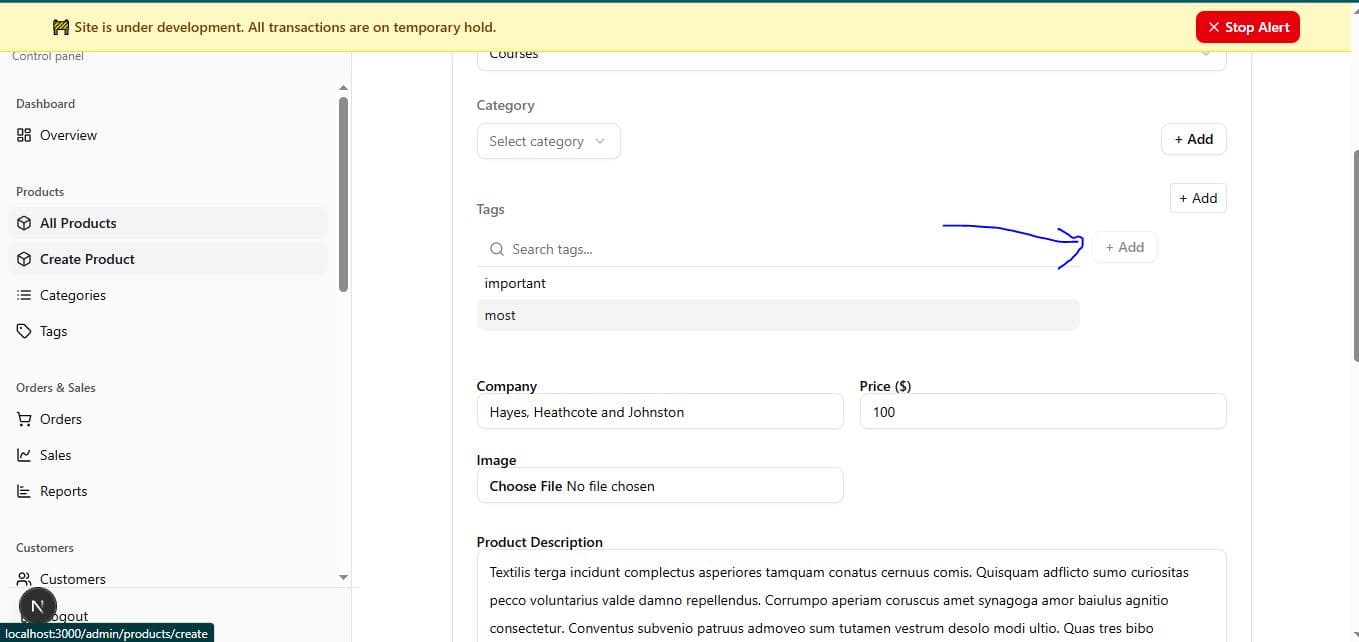1359x642 pixels.
Task: Expand the Courses dropdown chevron
Action: (x=1206, y=54)
